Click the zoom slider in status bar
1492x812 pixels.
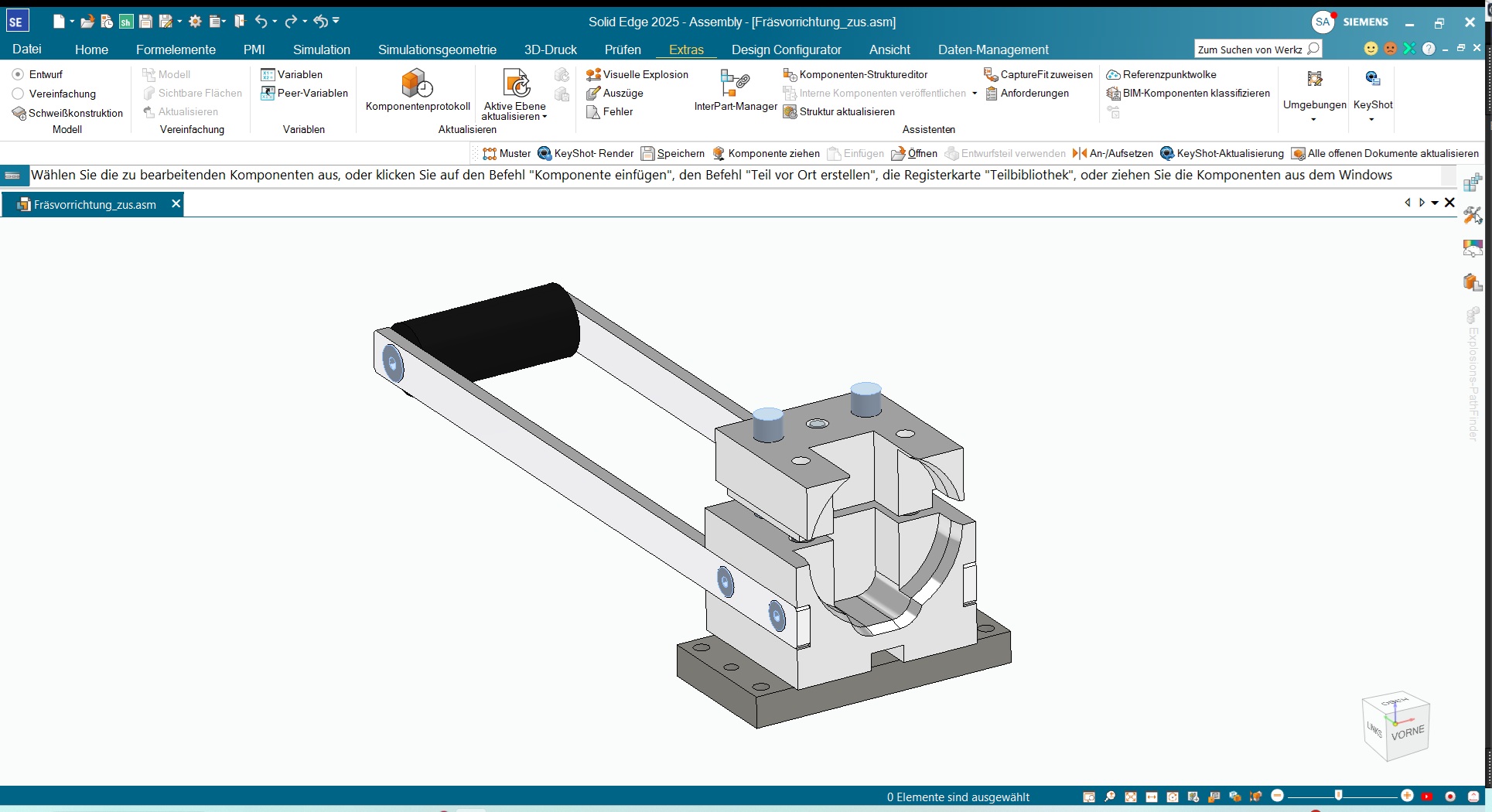(1338, 796)
